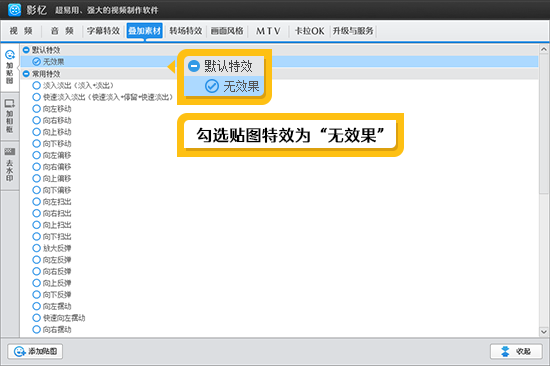Open the 升级与服务 tab
Image resolution: width=550 pixels, height=366 pixels.
[353, 31]
